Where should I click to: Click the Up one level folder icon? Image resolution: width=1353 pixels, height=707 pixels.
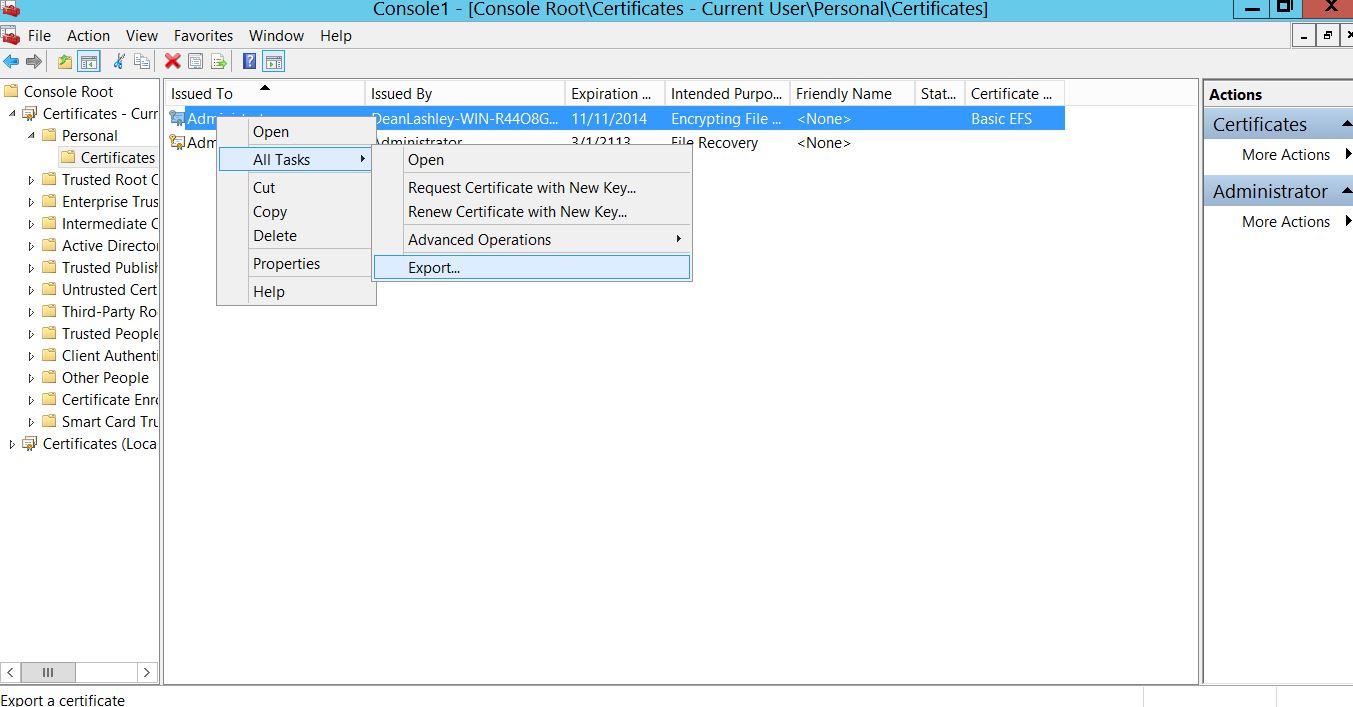pos(65,62)
